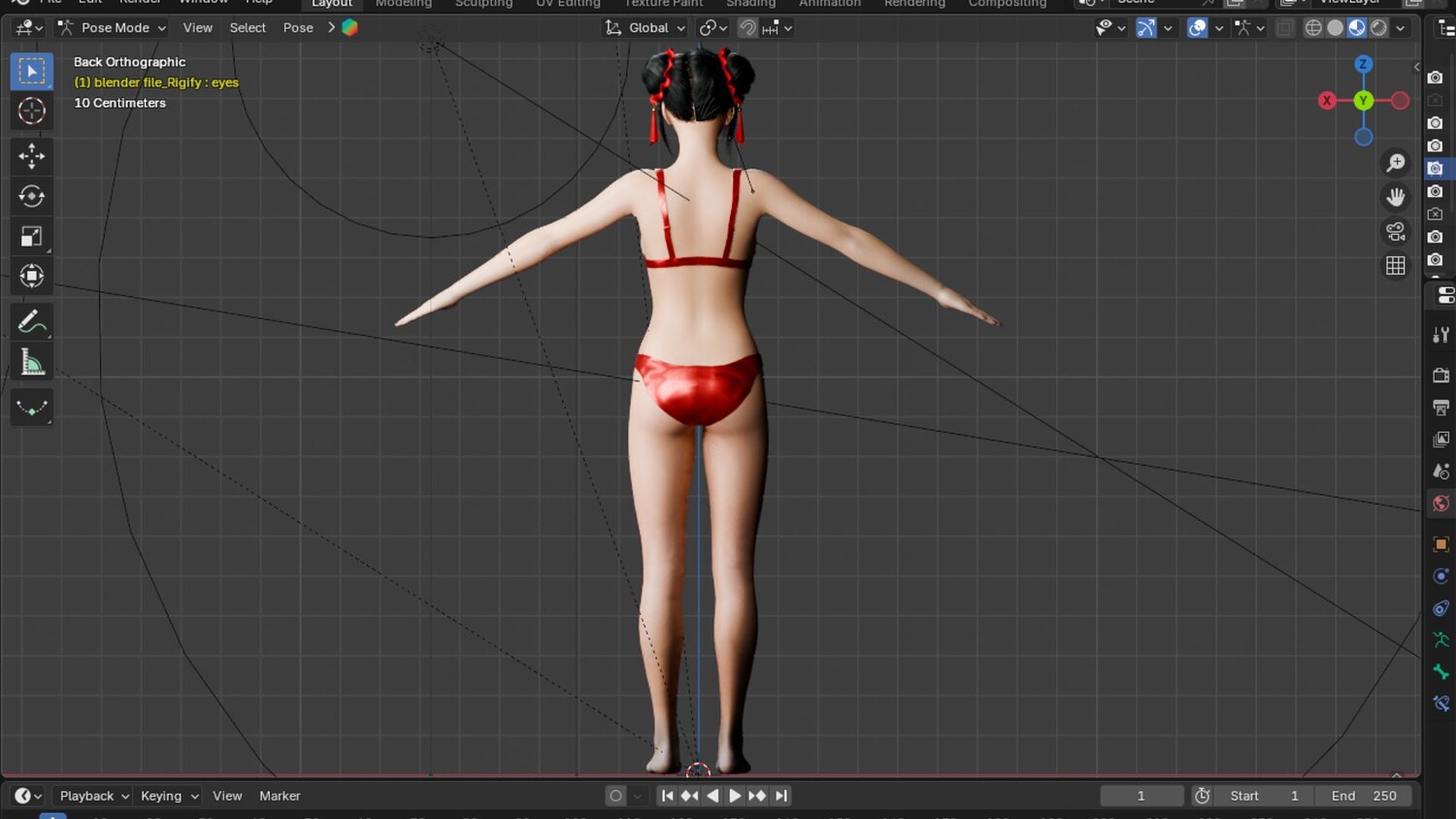1456x819 pixels.
Task: Click the green Y axis gizmo ball
Action: (1364, 100)
